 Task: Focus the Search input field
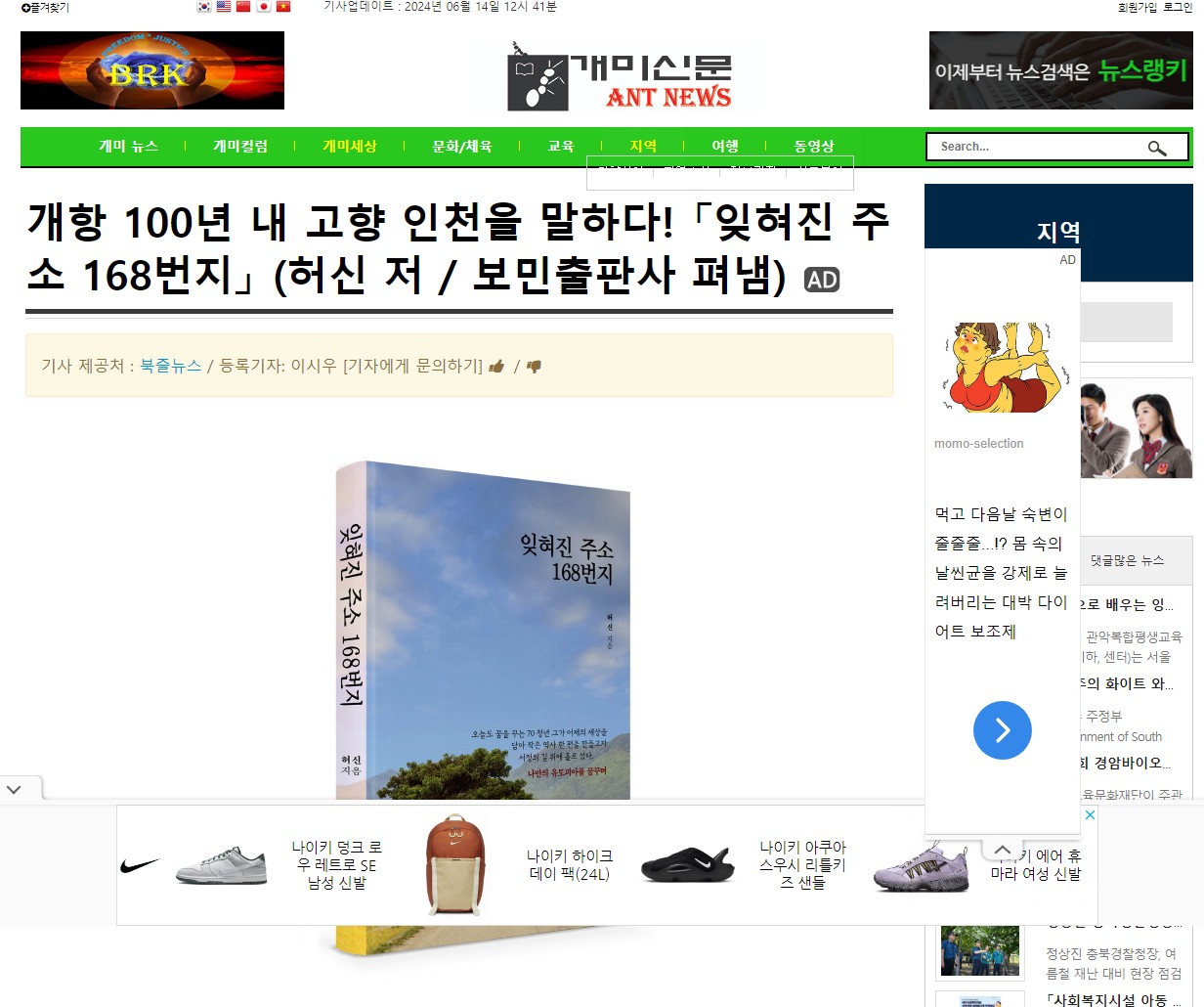pos(1037,147)
